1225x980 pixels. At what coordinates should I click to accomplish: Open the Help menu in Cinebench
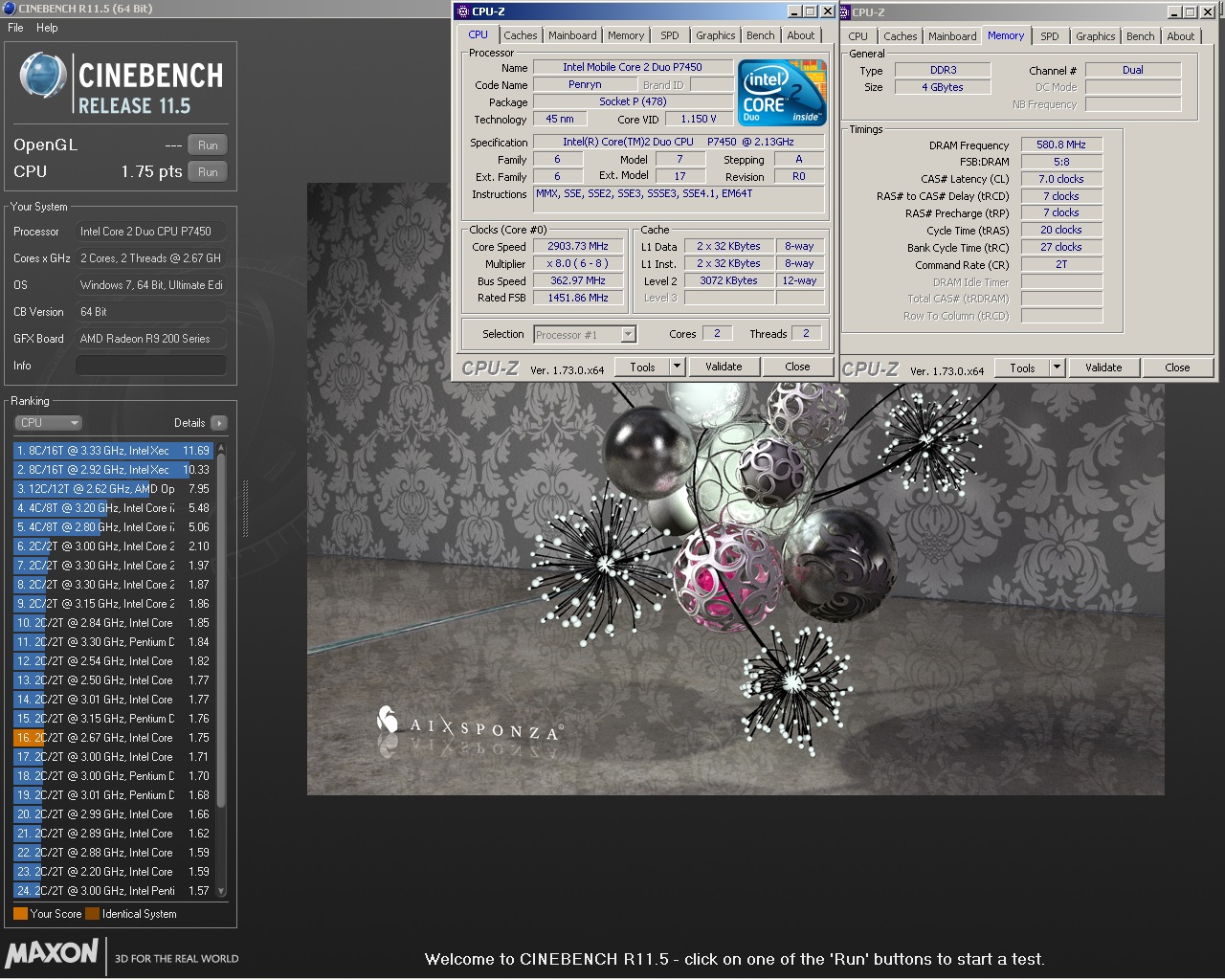(x=47, y=28)
